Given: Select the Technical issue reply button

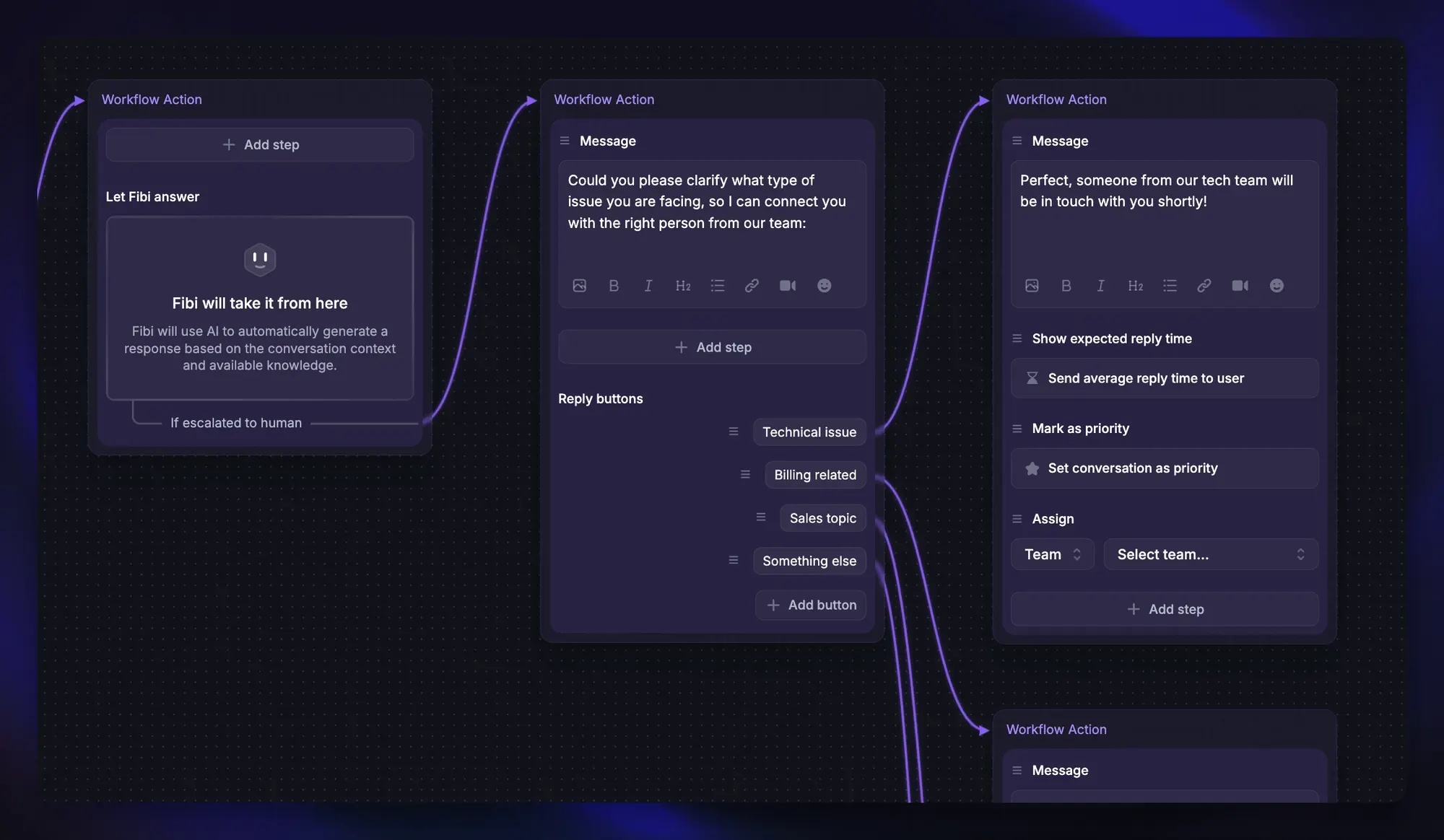Looking at the screenshot, I should point(809,432).
